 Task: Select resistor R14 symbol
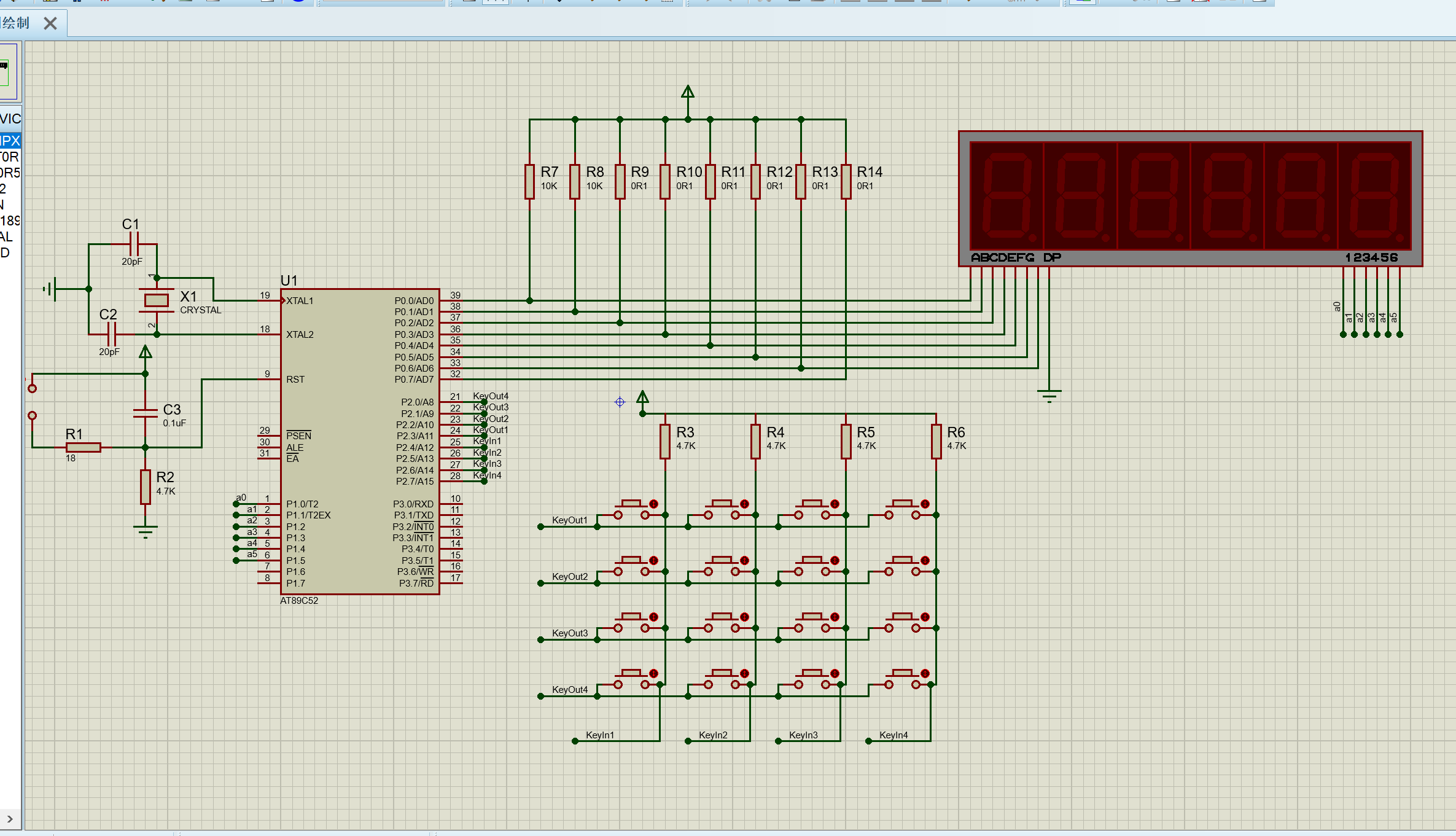coord(846,182)
